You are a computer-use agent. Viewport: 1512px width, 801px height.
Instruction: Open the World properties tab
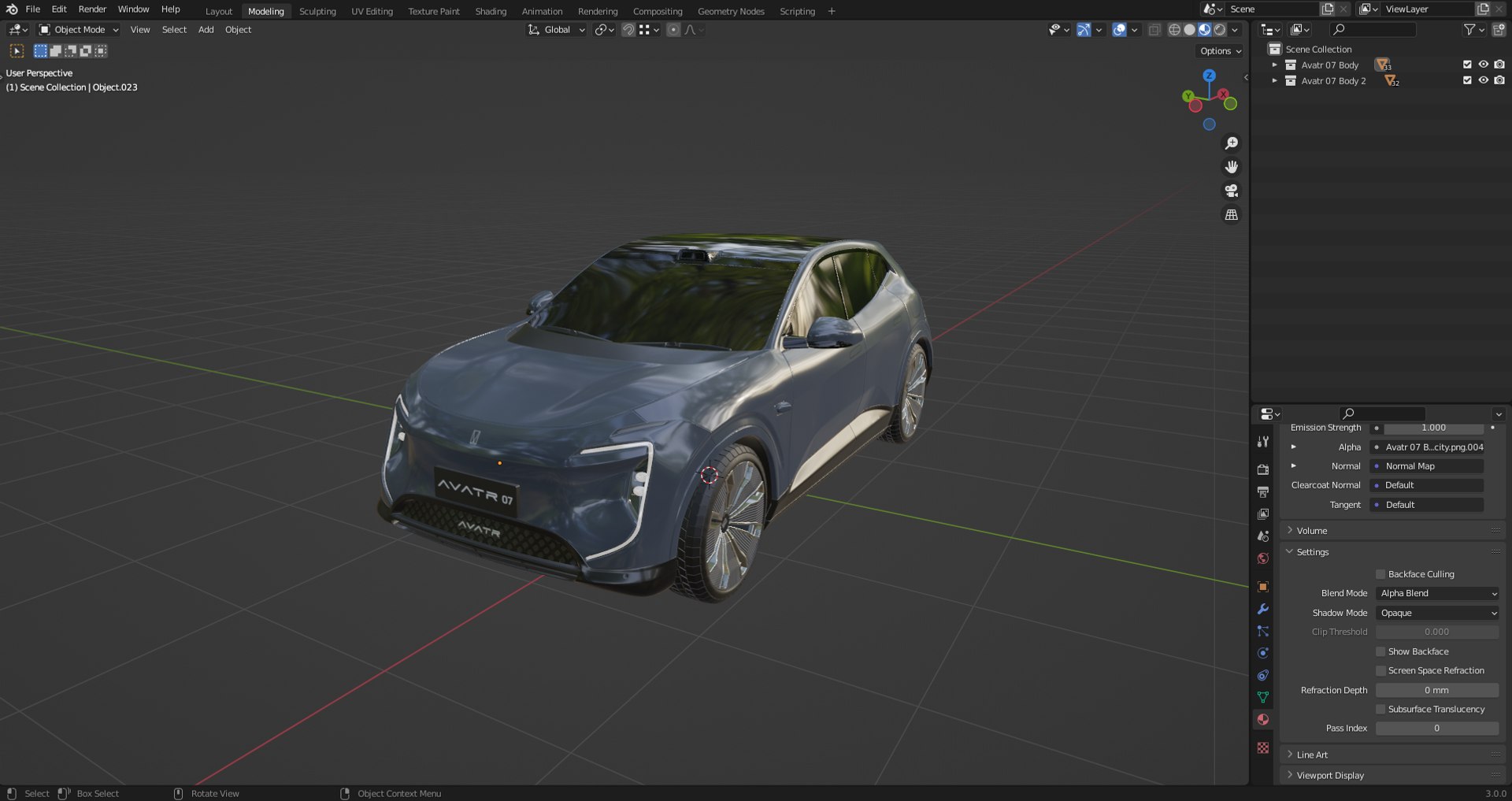point(1263,558)
